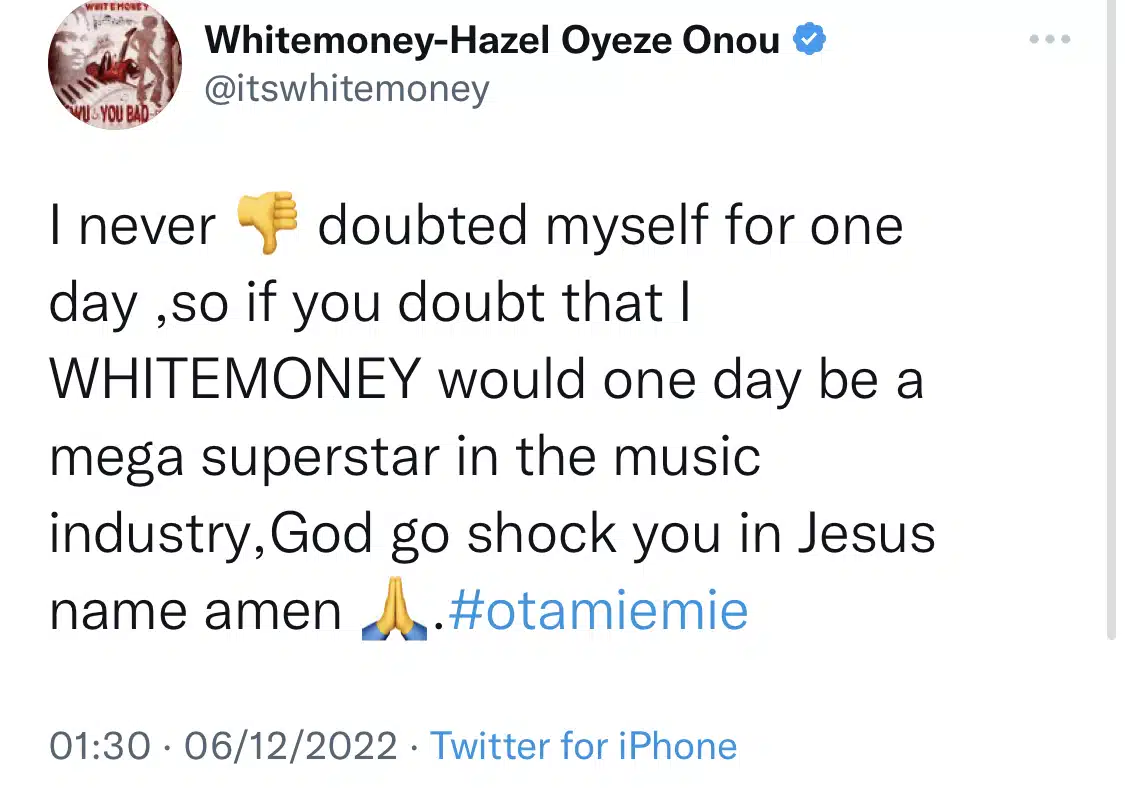Screen dimensions: 1125x794
Task: Open the three-dot more options menu
Action: [x=1050, y=39]
